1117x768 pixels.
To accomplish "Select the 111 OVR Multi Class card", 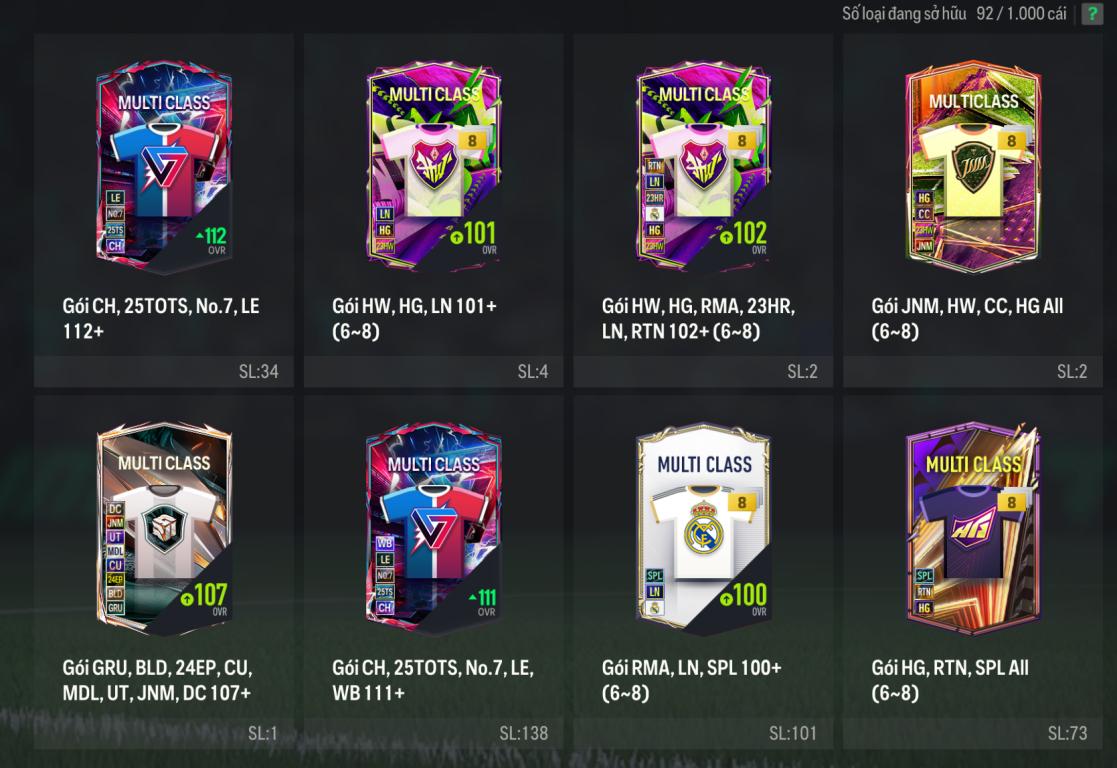I will [x=433, y=529].
